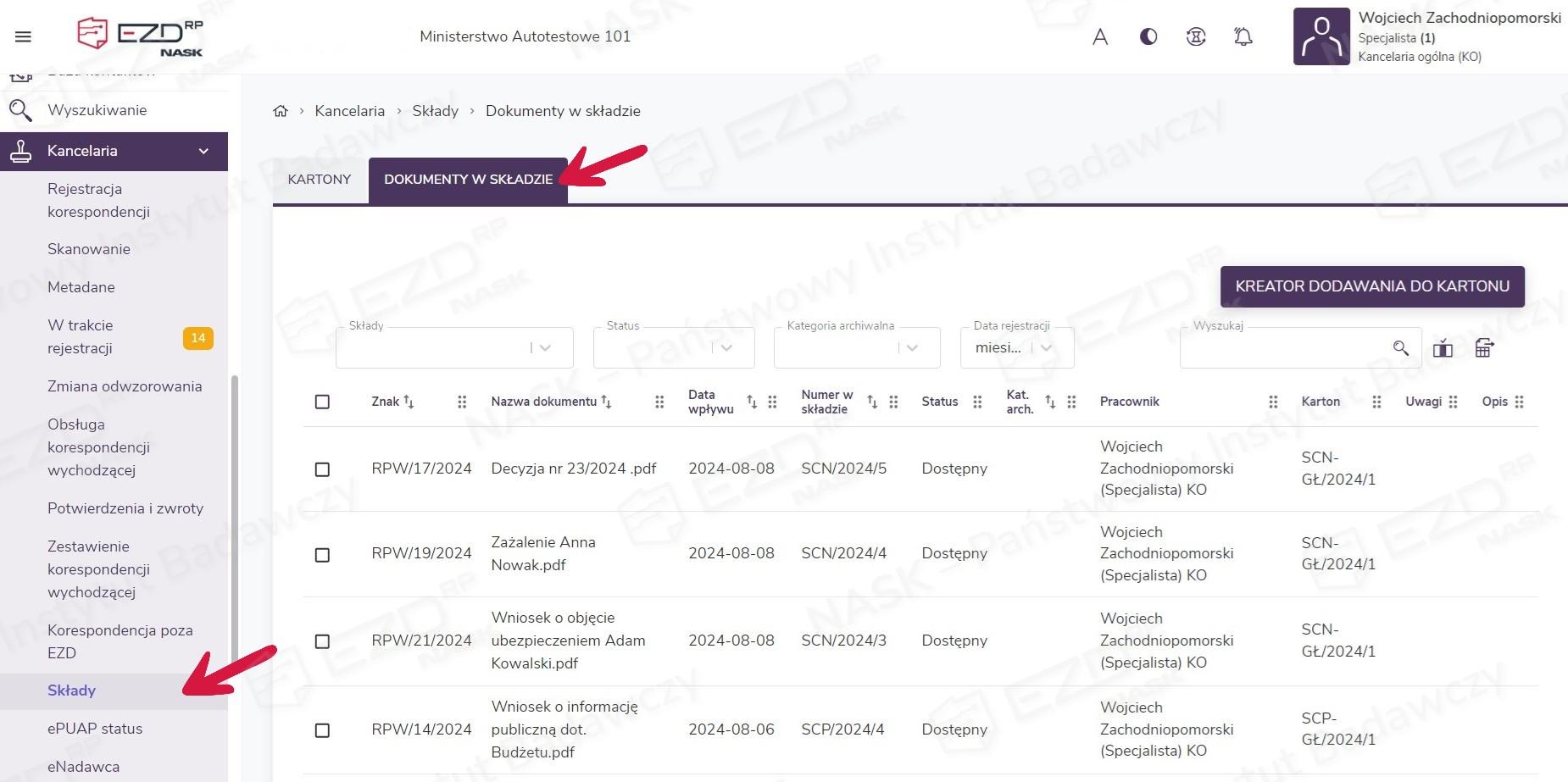Open the Status filter dropdown
The image size is (1568, 782).
pyautogui.click(x=726, y=348)
